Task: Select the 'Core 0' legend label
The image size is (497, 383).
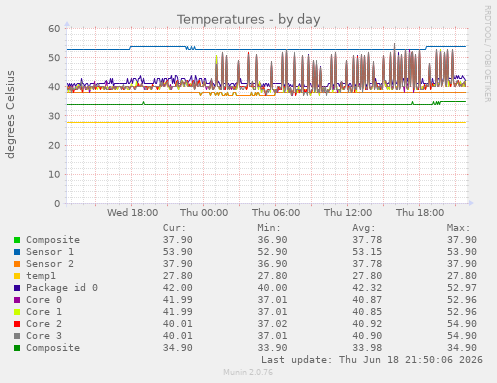Action: tap(44, 300)
